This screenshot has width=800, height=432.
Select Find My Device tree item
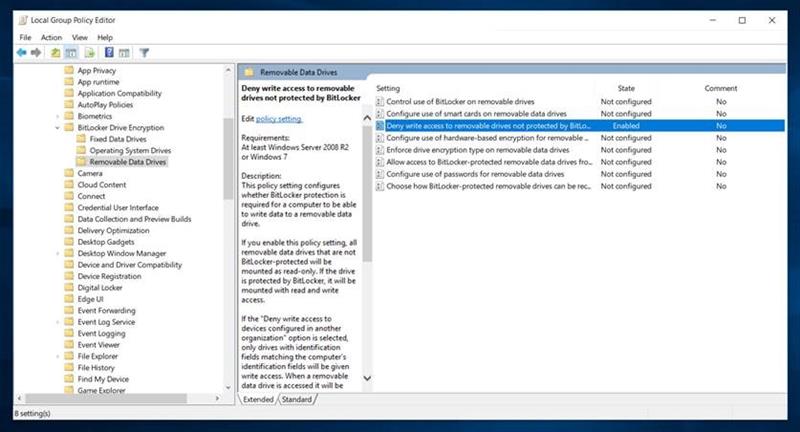click(103, 379)
